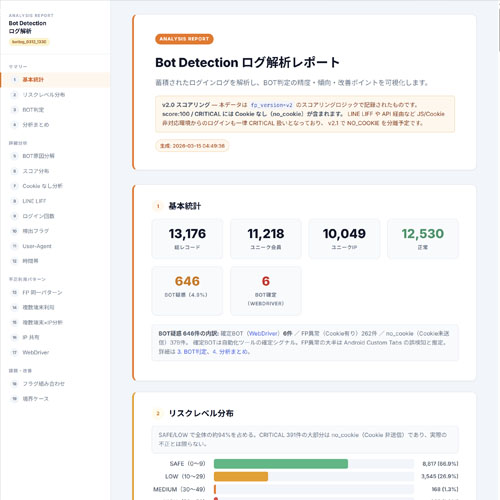500x500 pixels.
Task: Click the 8,817 SAFE count value
Action: tap(440, 464)
